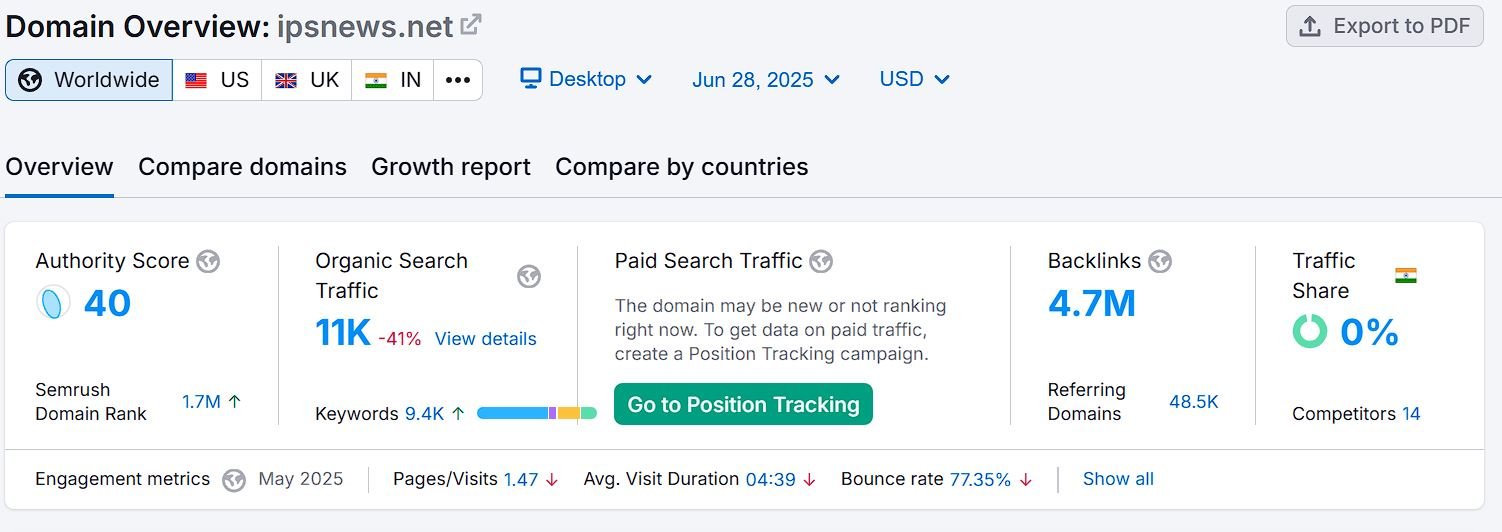Viewport: 1502px width, 532px height.
Task: Click globe icon beside Organic Search Traffic
Action: 529,277
